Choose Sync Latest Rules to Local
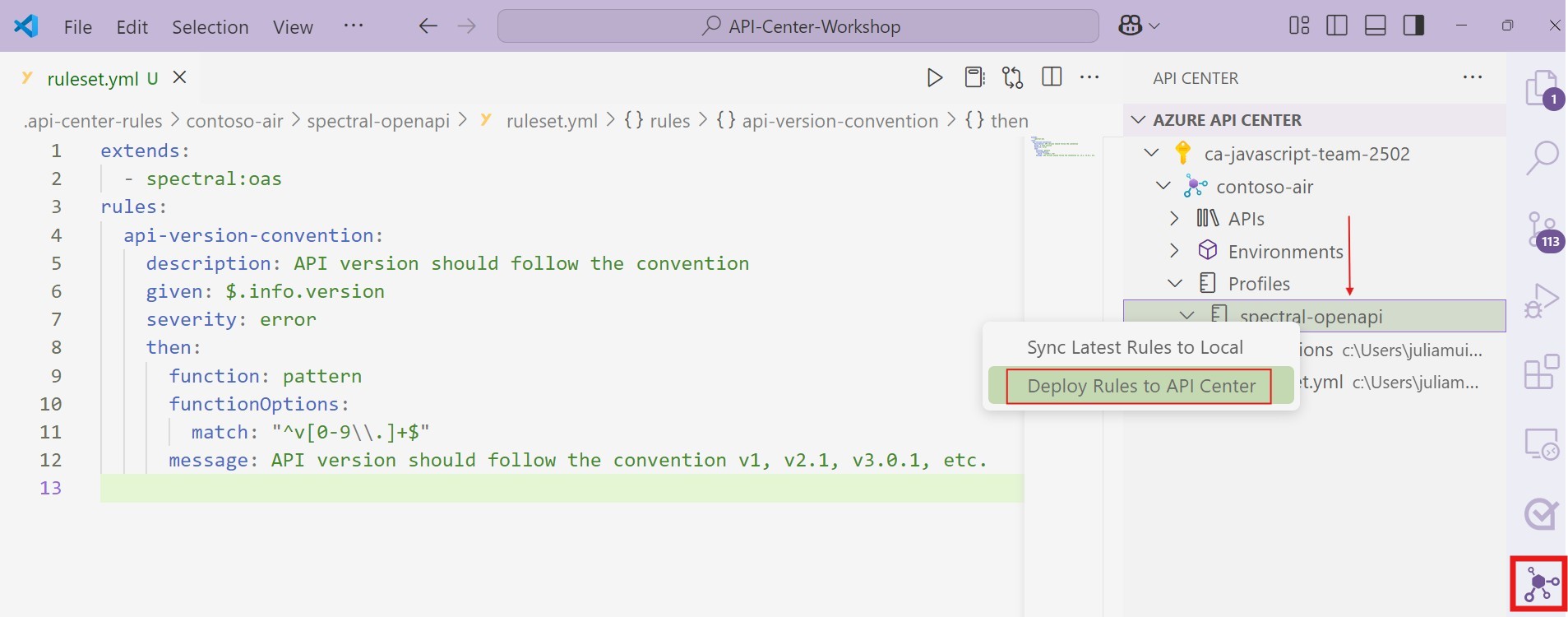Screen dimensions: 1568x617 tap(1135, 347)
